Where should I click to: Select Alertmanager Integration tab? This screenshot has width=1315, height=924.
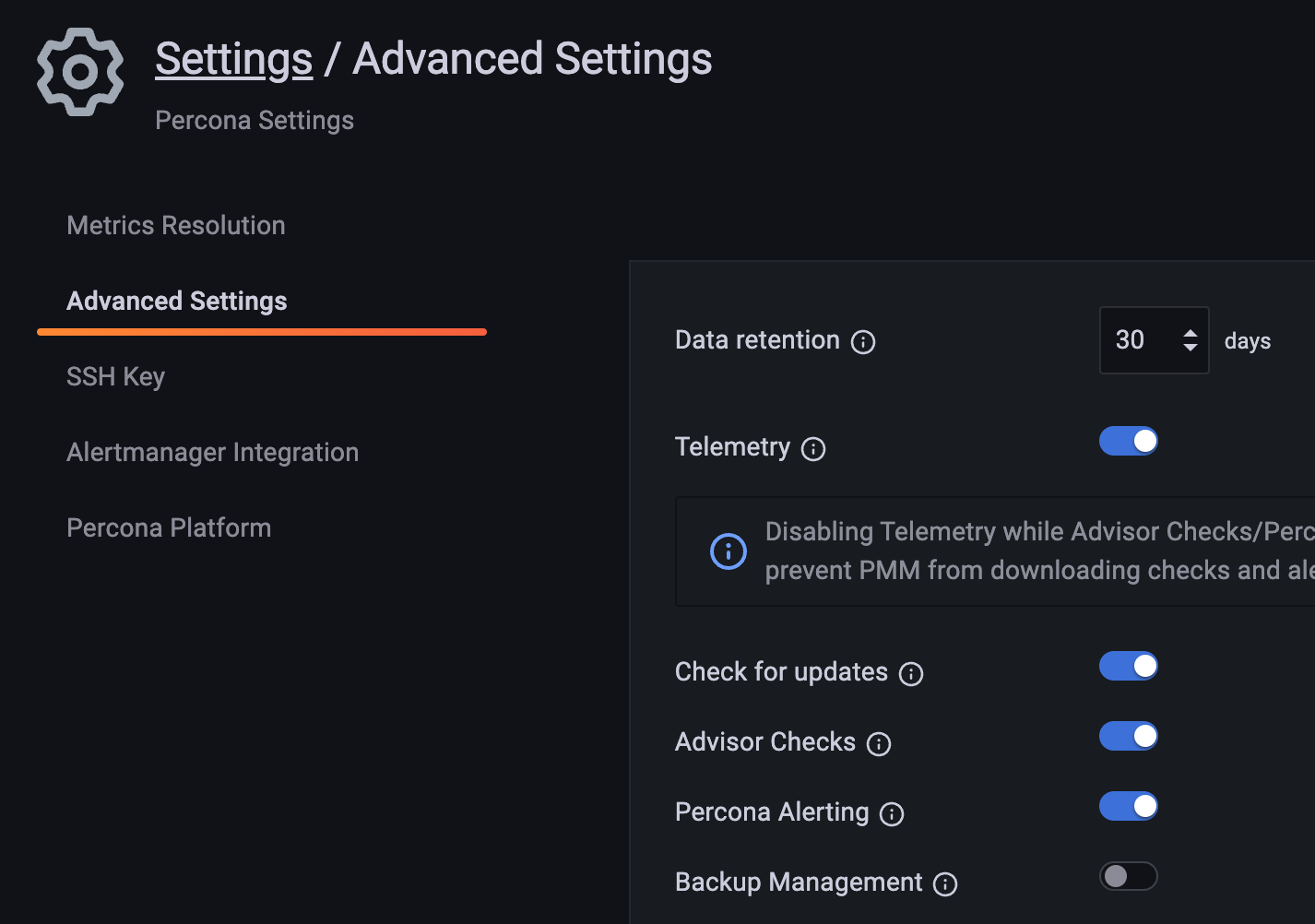tap(213, 452)
